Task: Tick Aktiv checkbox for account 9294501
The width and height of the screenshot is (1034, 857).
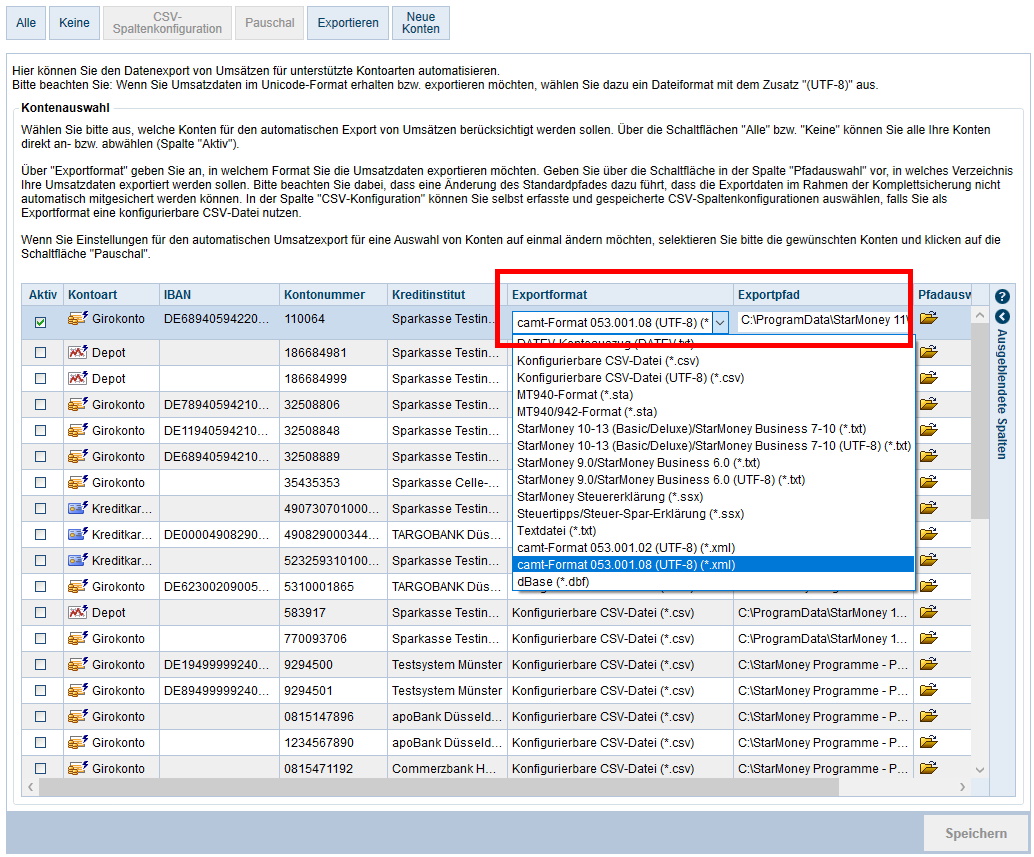Action: pyautogui.click(x=41, y=691)
